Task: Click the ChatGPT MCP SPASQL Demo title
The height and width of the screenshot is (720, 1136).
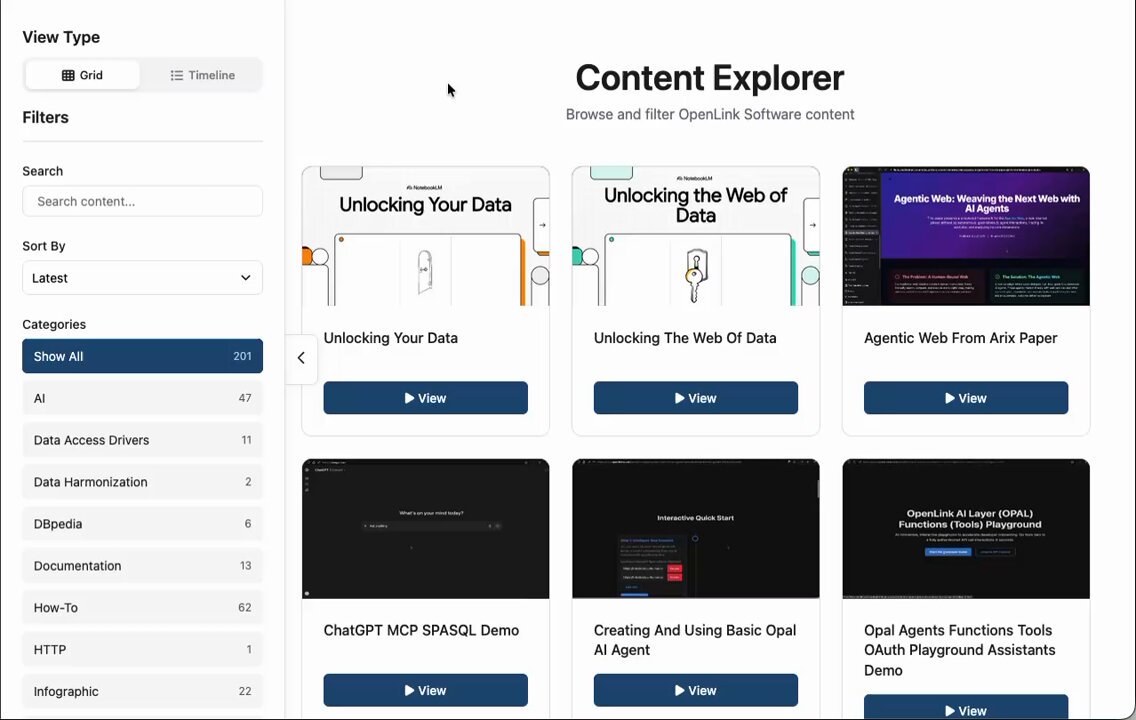Action: coord(421,630)
